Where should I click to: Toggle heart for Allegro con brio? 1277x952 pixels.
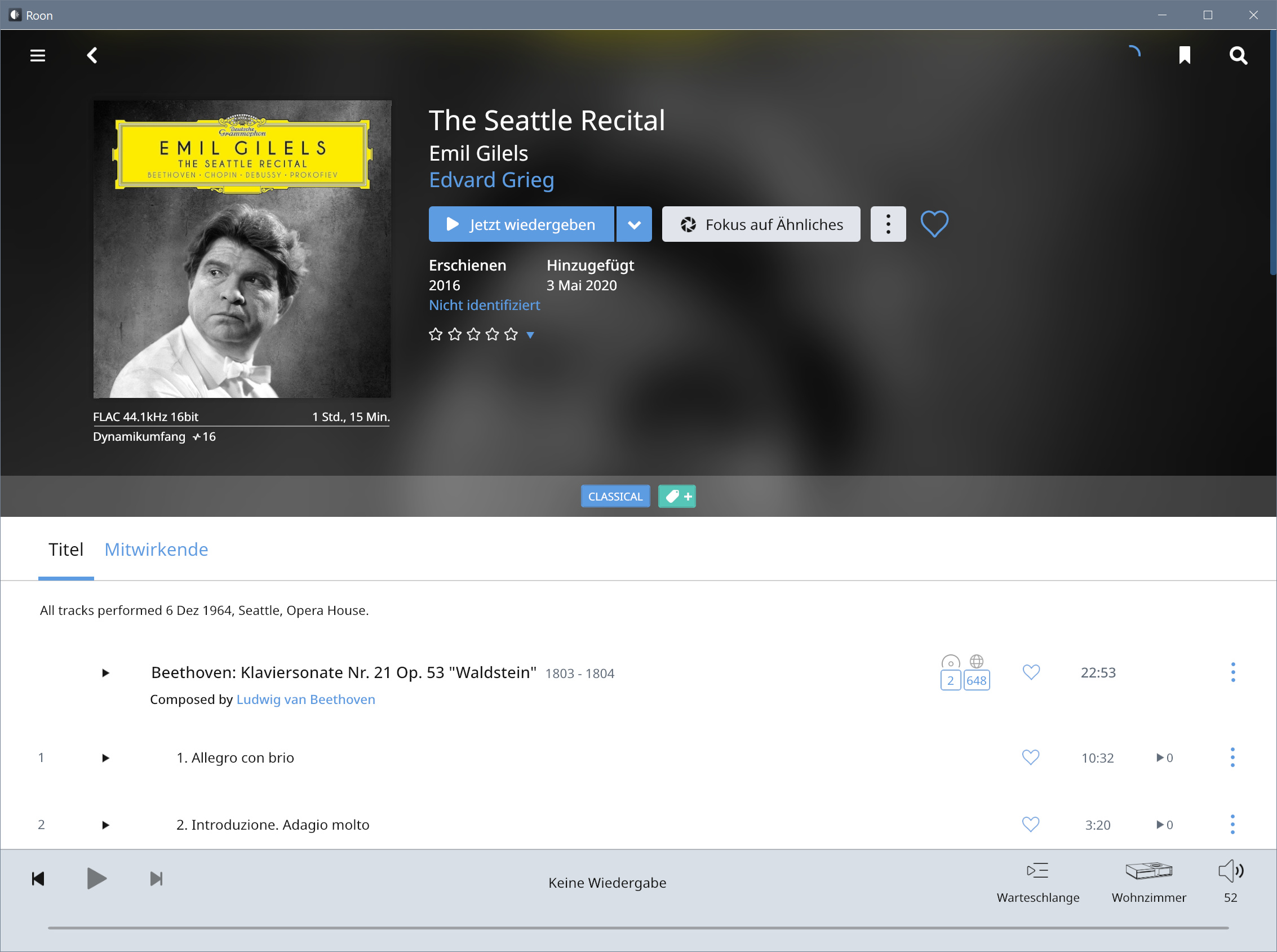tap(1031, 757)
